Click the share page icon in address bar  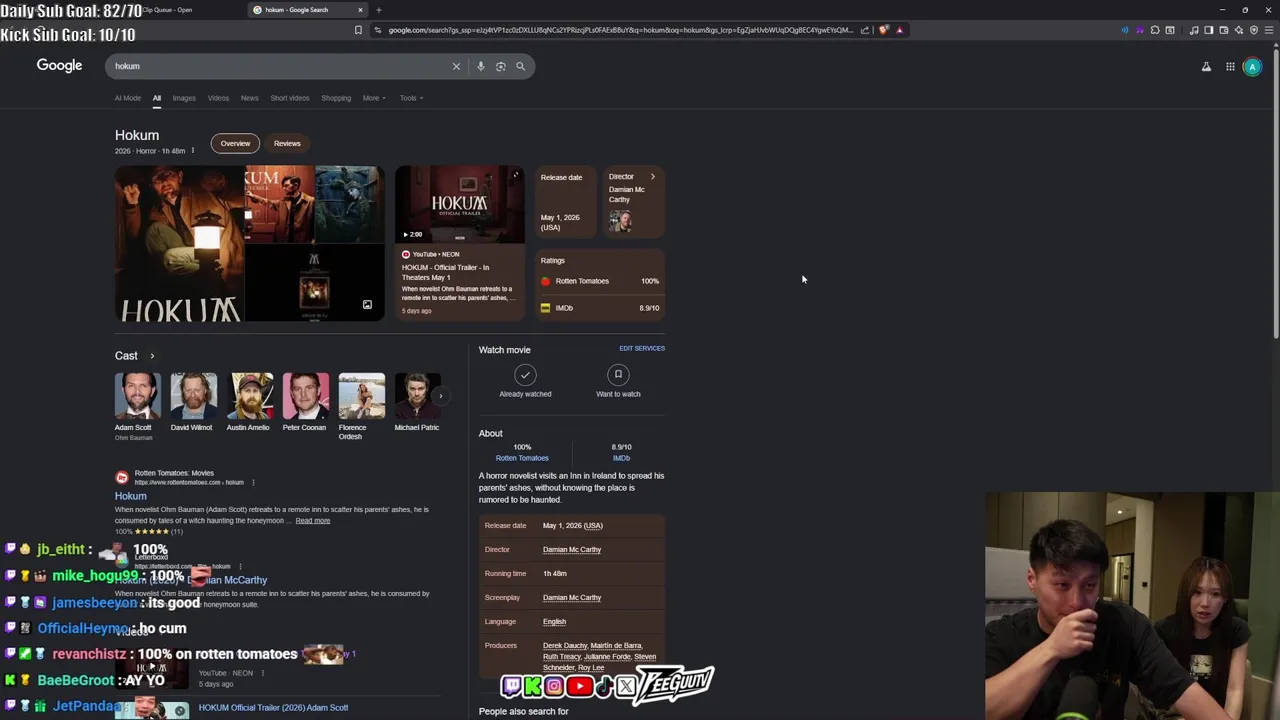(865, 30)
